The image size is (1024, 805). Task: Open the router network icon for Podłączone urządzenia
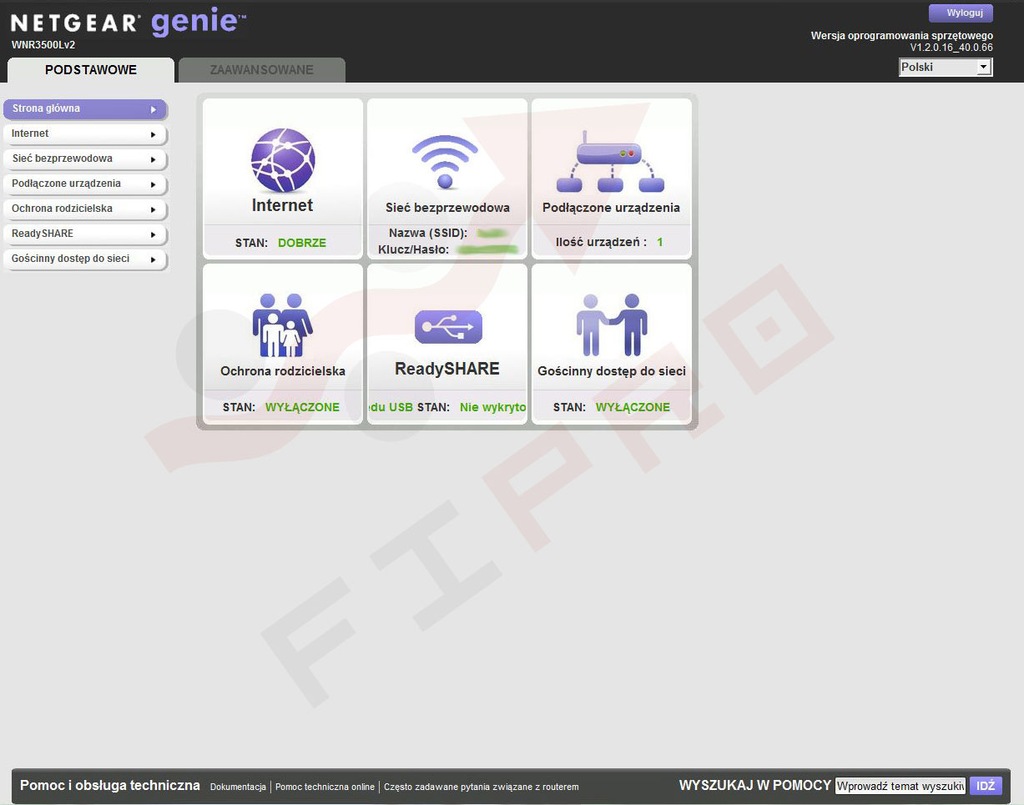(x=611, y=161)
